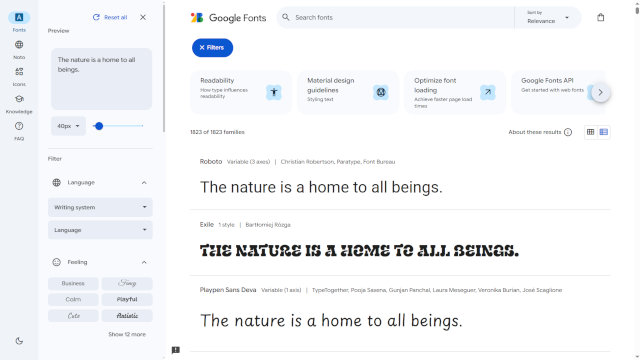The height and width of the screenshot is (360, 640).
Task: Select the Artistic feeling chip
Action: (x=127, y=316)
